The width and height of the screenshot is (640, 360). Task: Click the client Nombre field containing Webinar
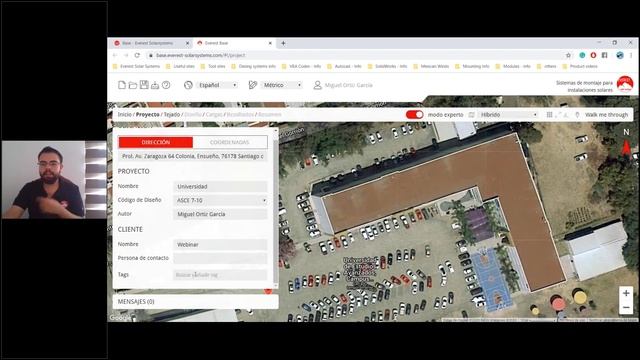tap(220, 244)
